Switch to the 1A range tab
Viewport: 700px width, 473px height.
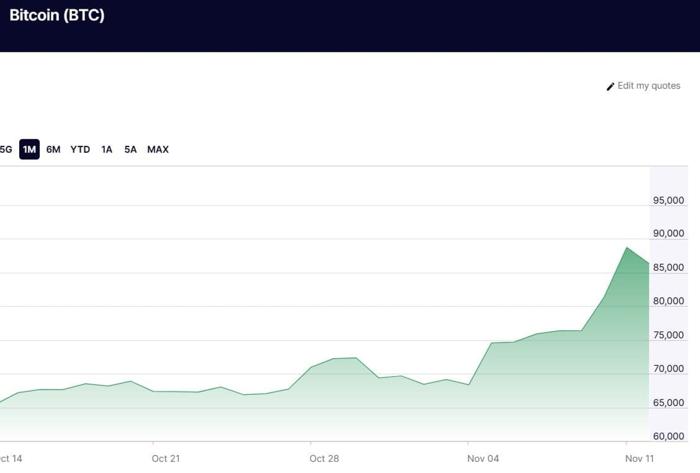click(107, 149)
